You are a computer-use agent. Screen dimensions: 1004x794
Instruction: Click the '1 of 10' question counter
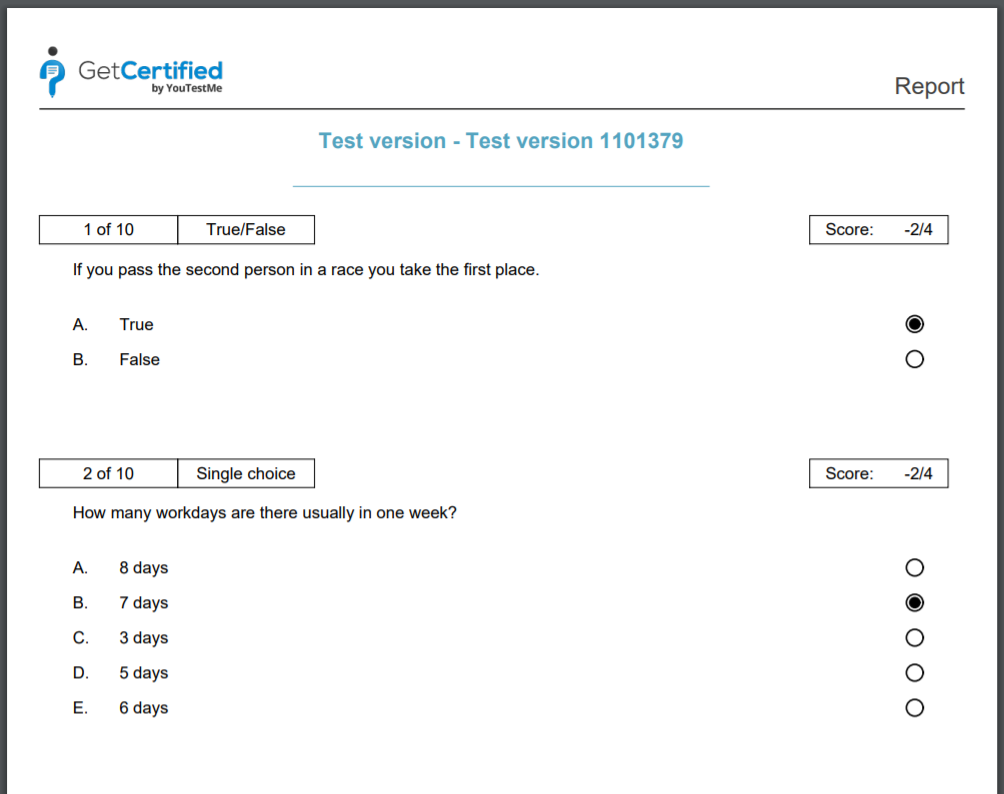point(107,229)
